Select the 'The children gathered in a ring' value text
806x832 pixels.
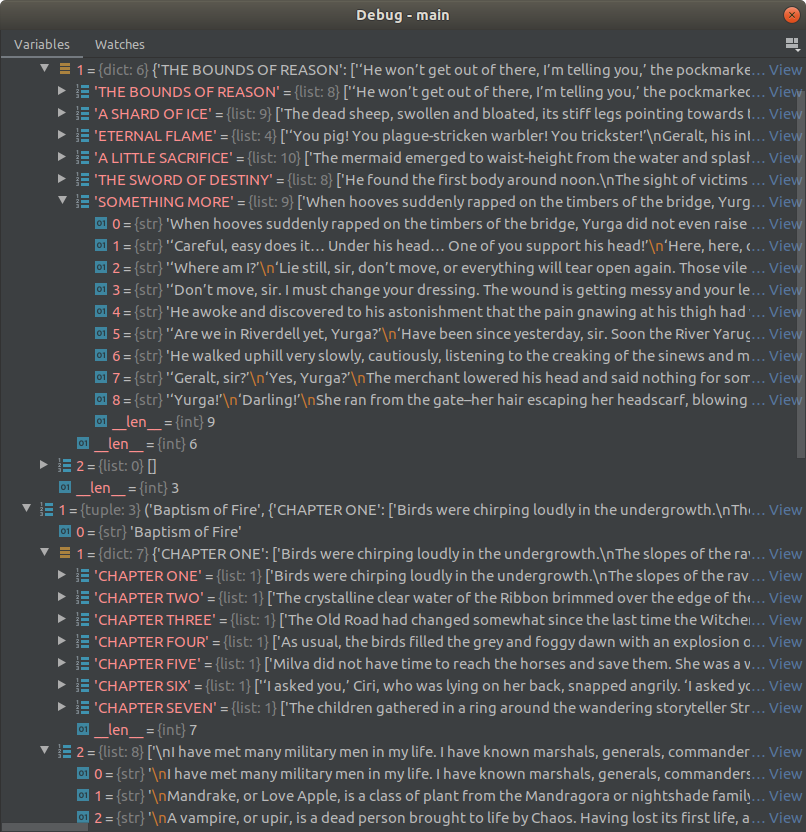pyautogui.click(x=515, y=708)
